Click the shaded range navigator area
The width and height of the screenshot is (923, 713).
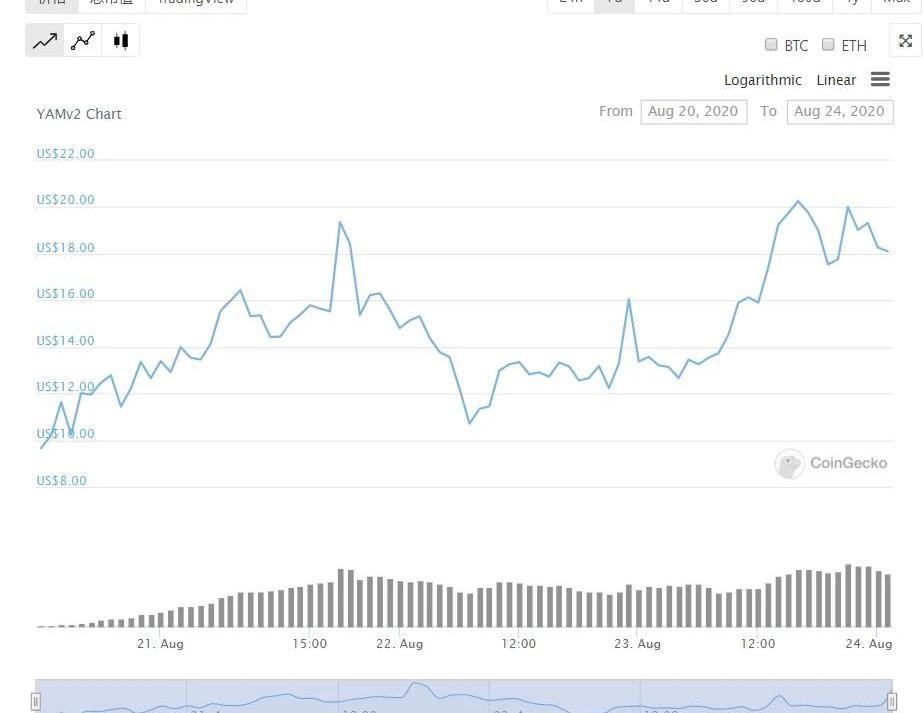click(464, 697)
